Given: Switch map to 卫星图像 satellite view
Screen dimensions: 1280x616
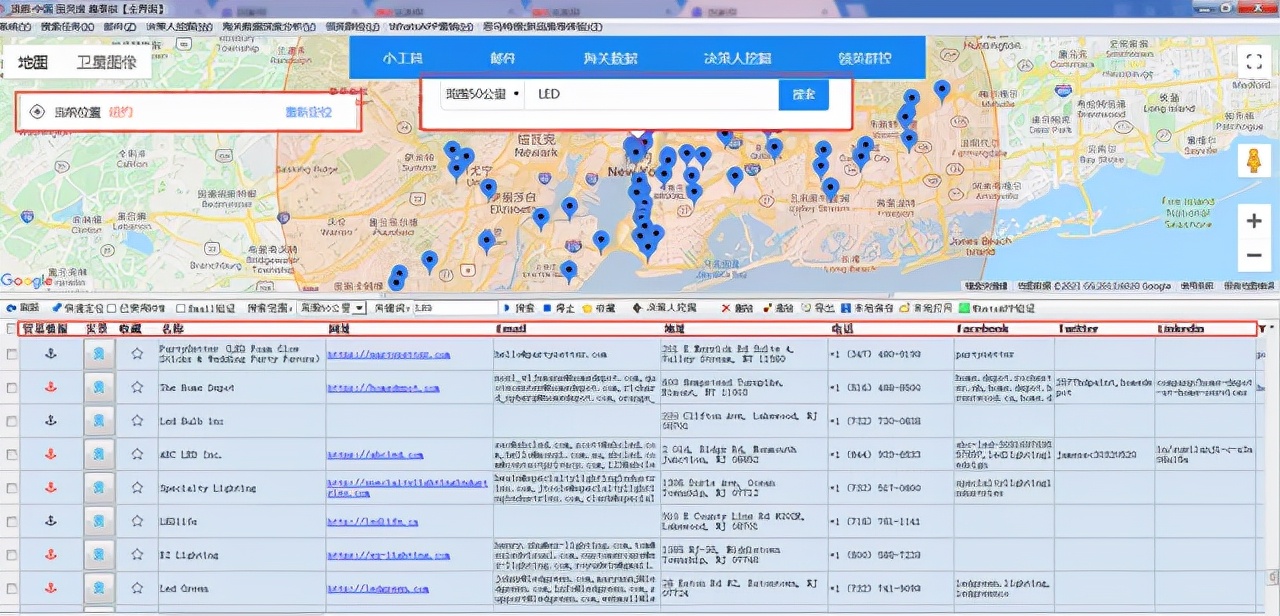Looking at the screenshot, I should pyautogui.click(x=106, y=62).
